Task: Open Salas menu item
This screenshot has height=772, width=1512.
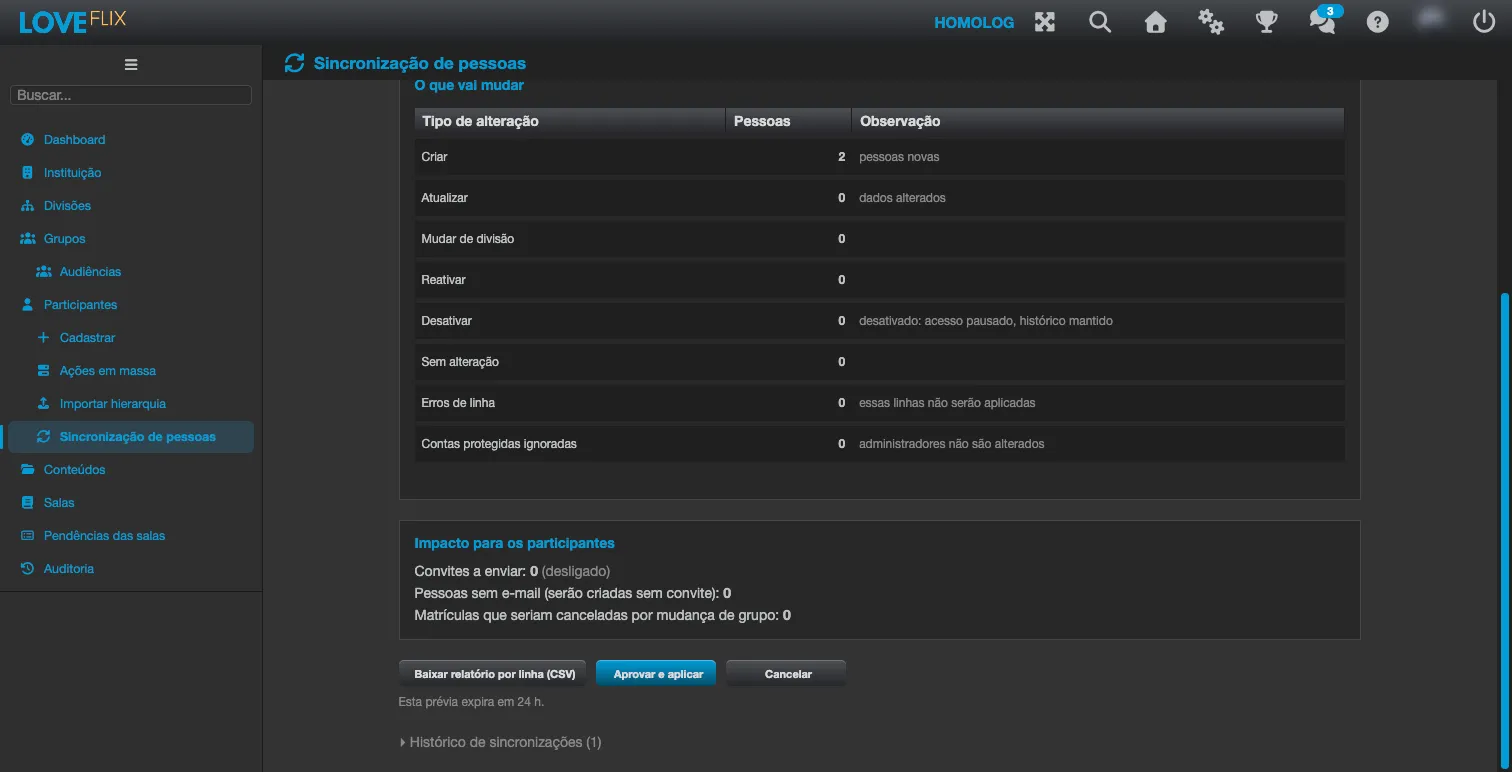Action: (59, 503)
